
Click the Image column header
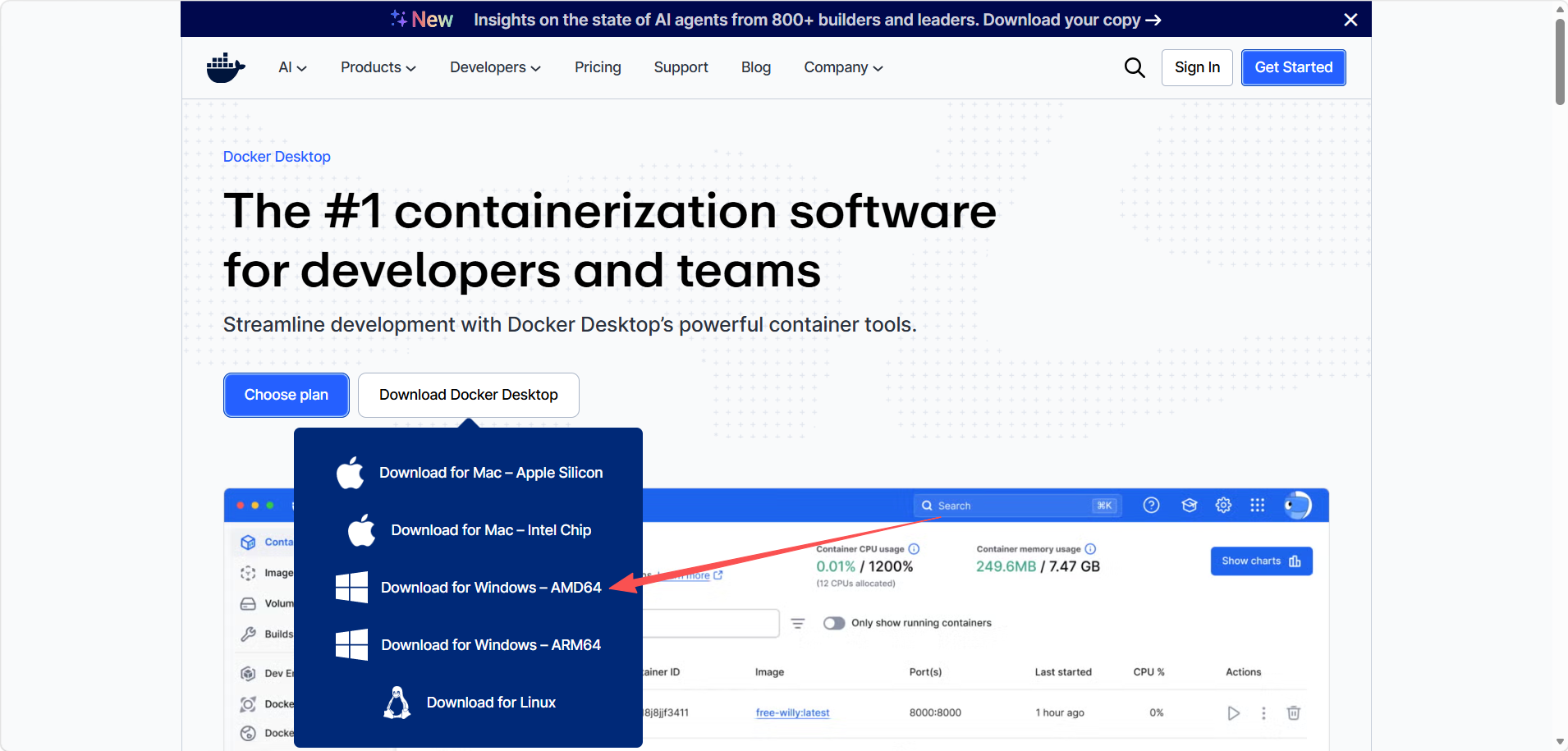[x=770, y=672]
